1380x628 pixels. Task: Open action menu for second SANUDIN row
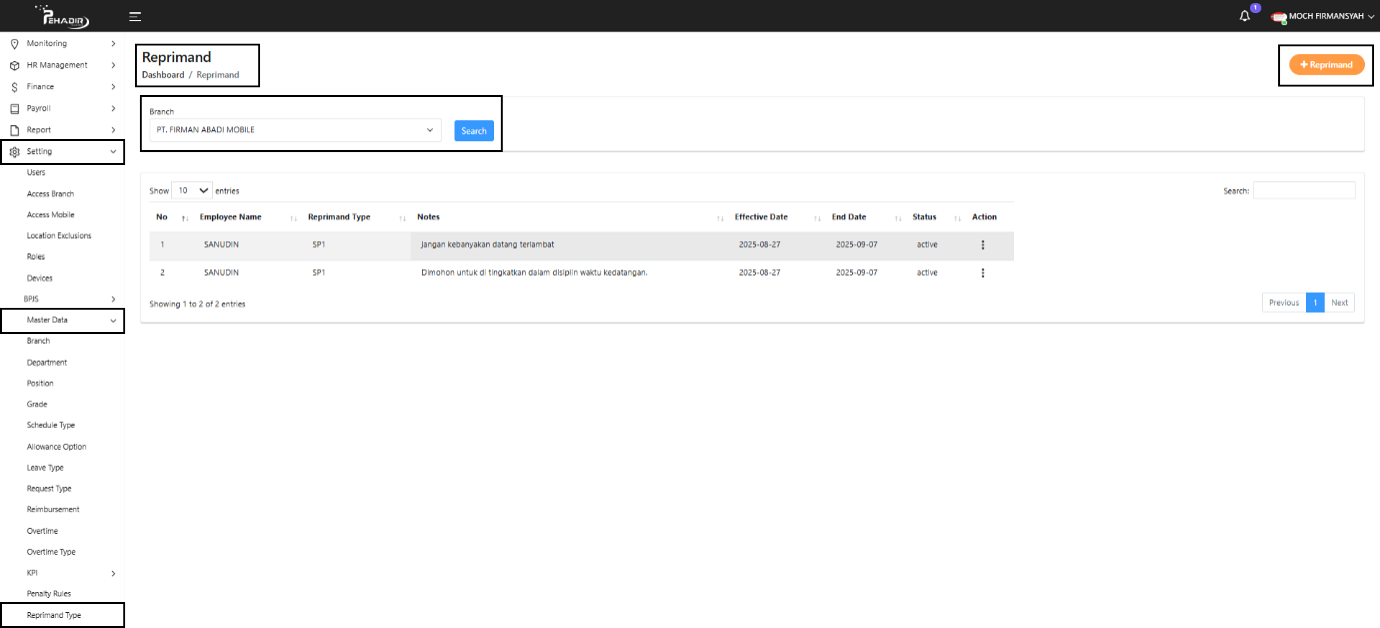tap(983, 273)
